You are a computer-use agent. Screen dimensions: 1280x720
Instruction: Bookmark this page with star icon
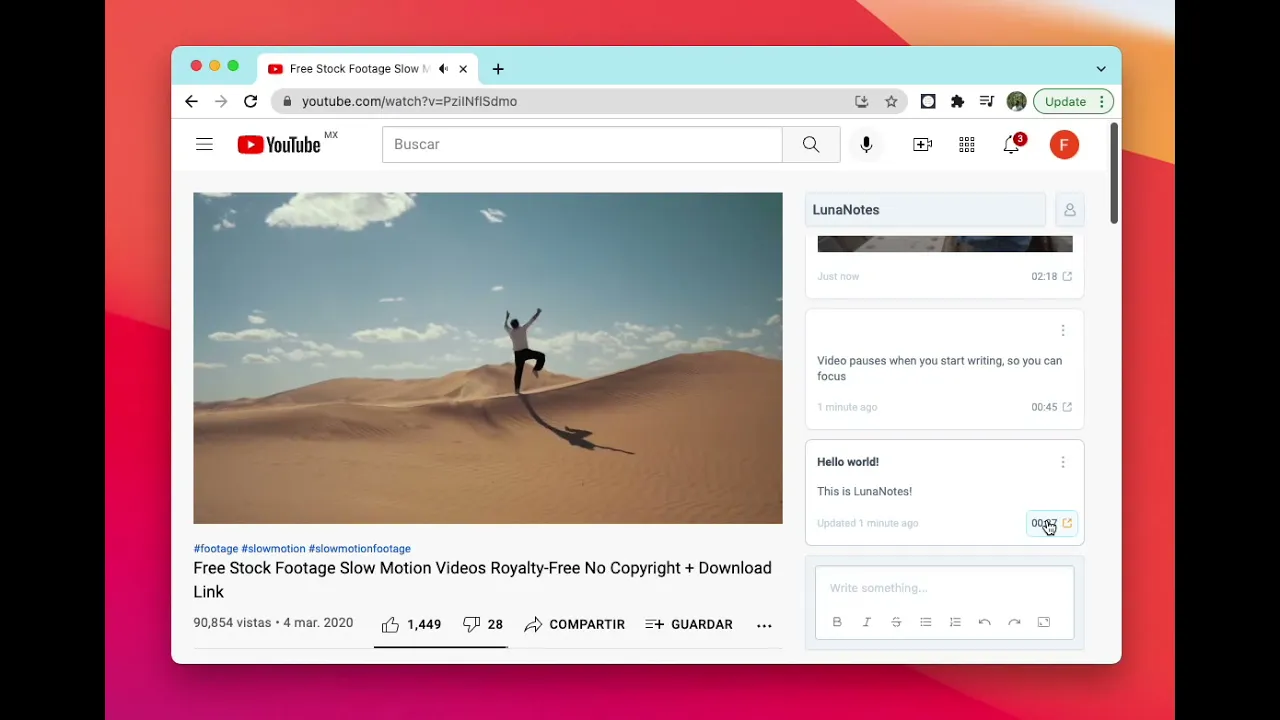(891, 101)
